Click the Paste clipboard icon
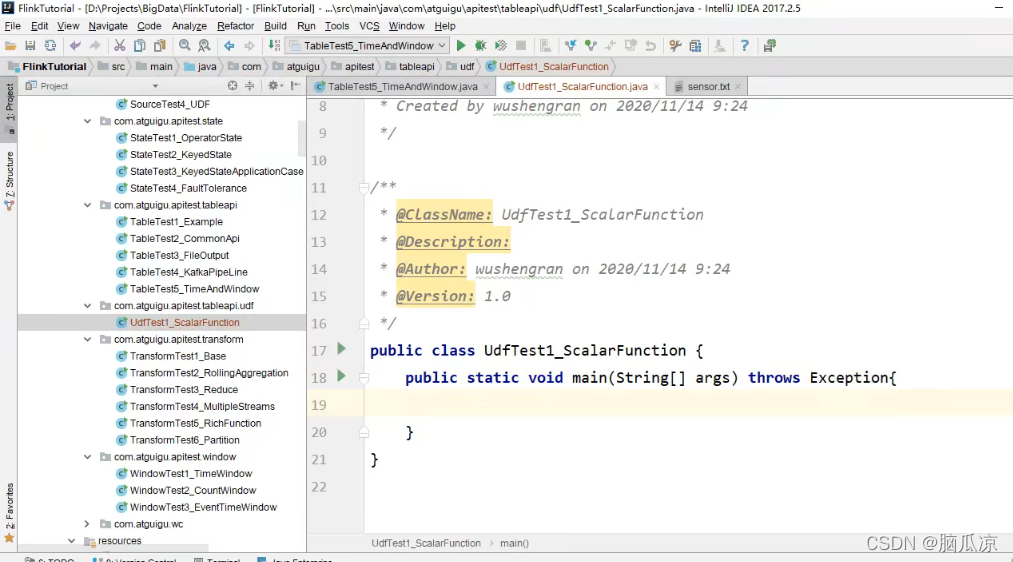The width and height of the screenshot is (1013, 562). point(160,46)
